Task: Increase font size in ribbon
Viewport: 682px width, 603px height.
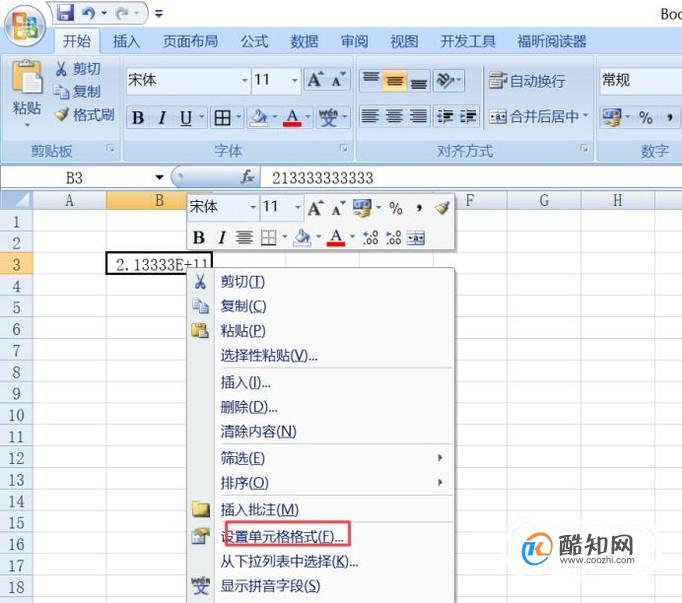Action: point(315,80)
